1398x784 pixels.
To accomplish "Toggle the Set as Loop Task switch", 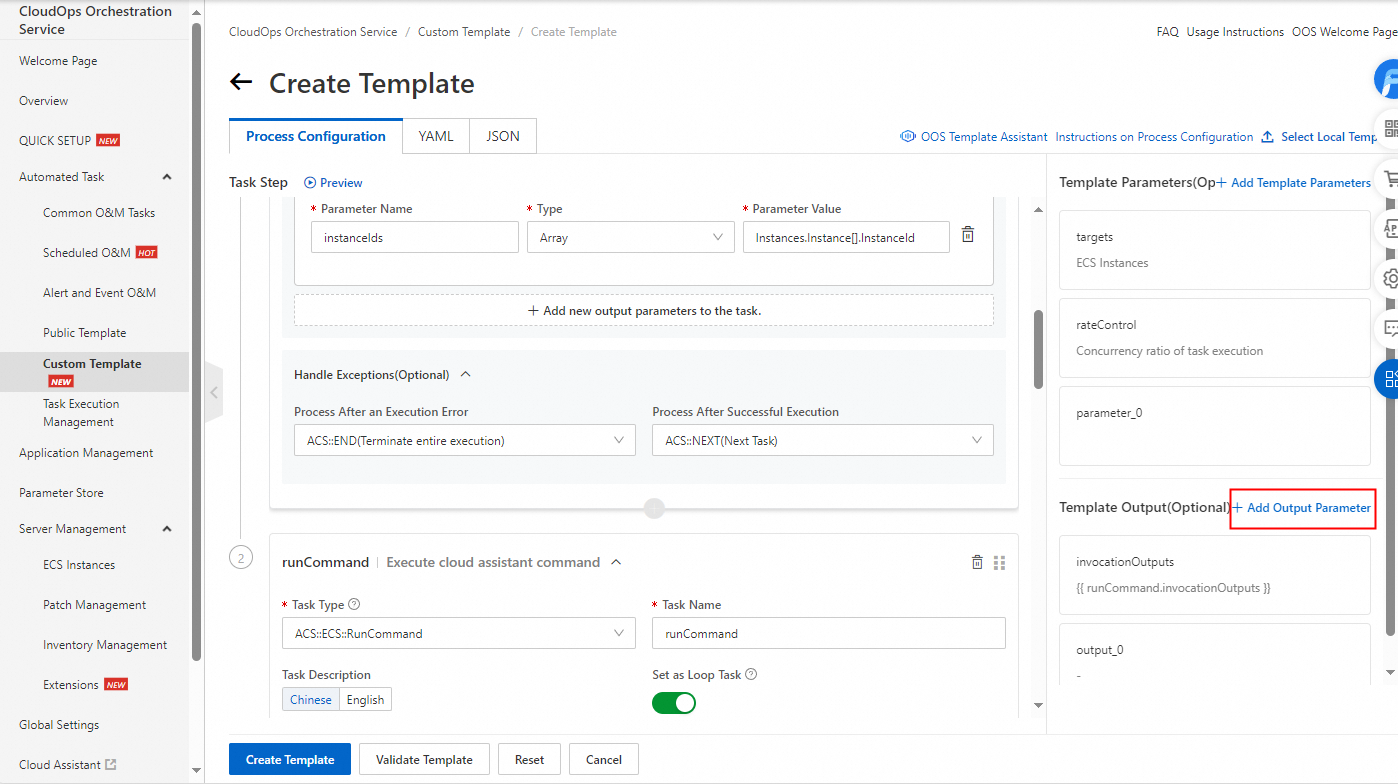I will point(674,703).
